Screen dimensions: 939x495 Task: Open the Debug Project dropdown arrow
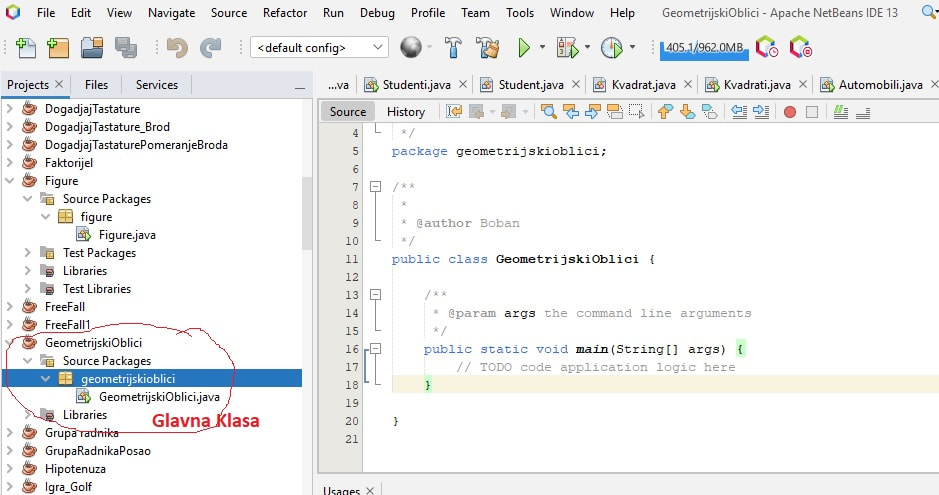[x=587, y=47]
